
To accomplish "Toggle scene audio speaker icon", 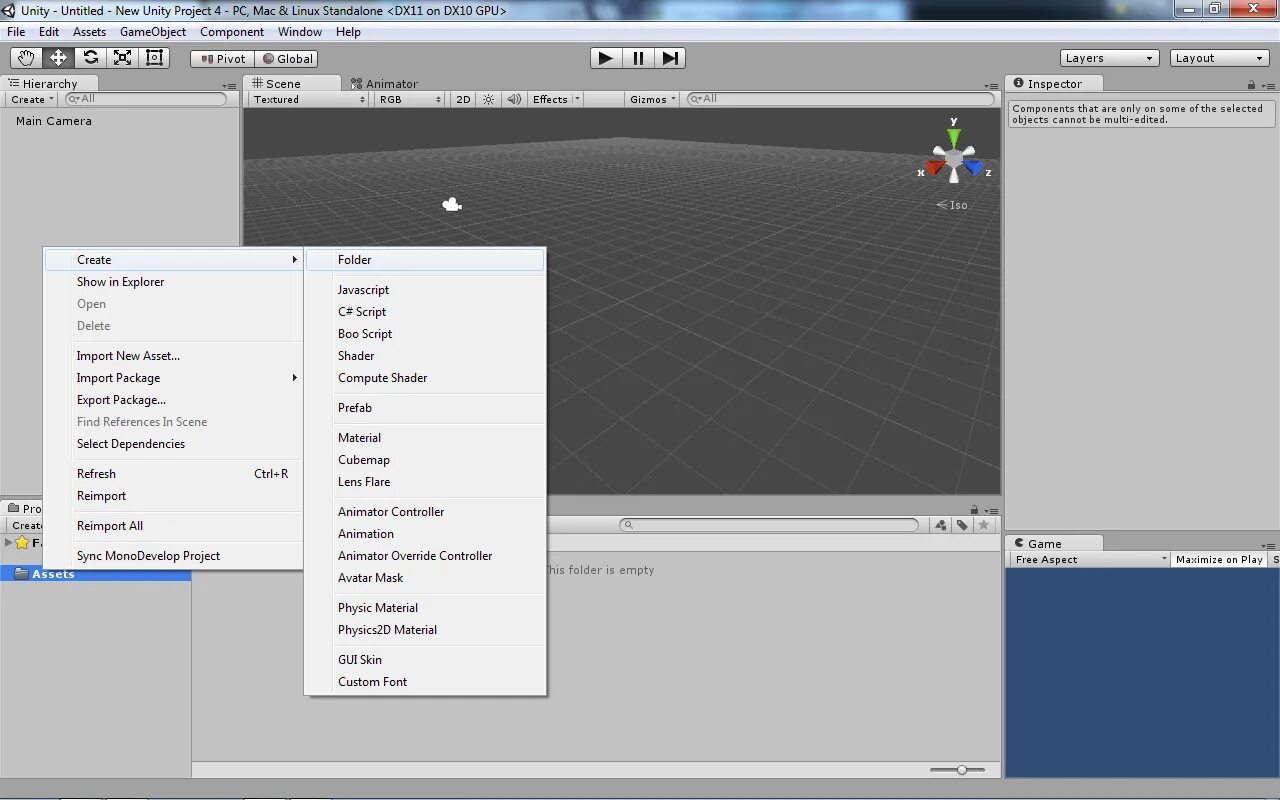I will coord(514,99).
